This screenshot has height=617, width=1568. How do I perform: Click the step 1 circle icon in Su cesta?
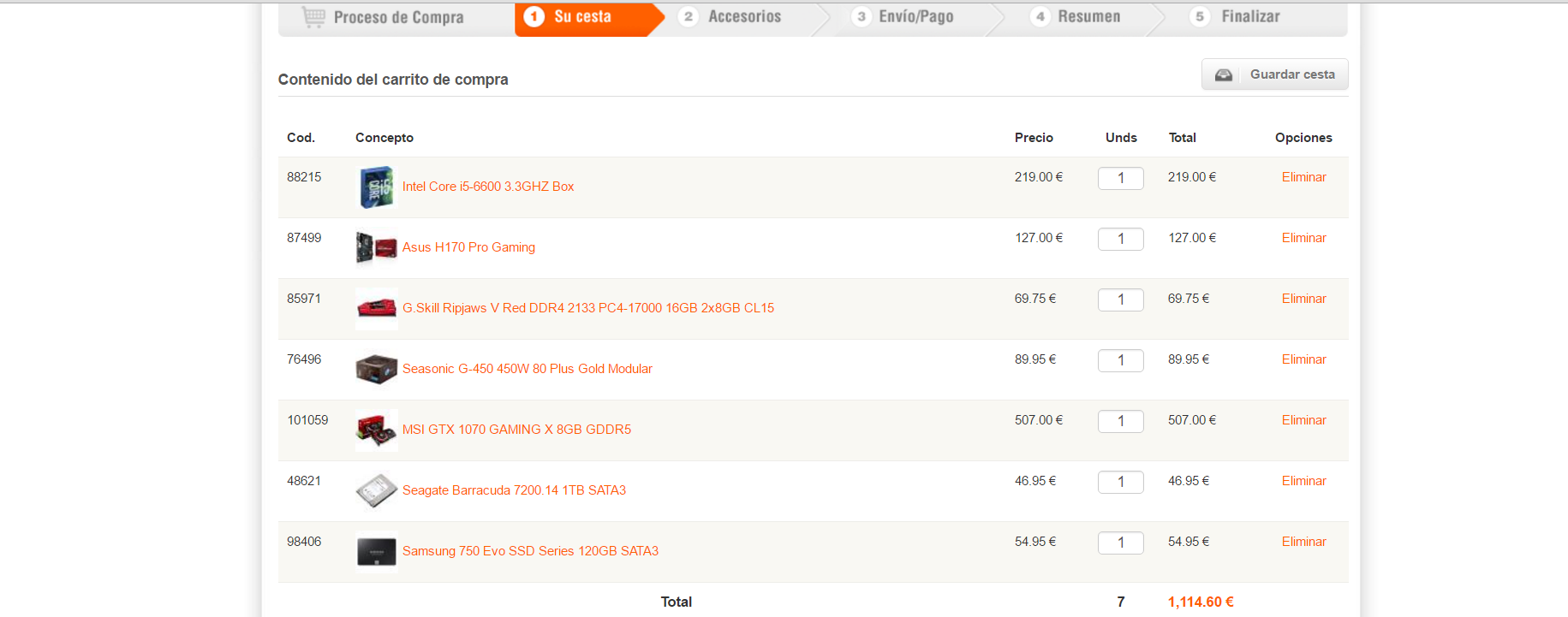[534, 16]
